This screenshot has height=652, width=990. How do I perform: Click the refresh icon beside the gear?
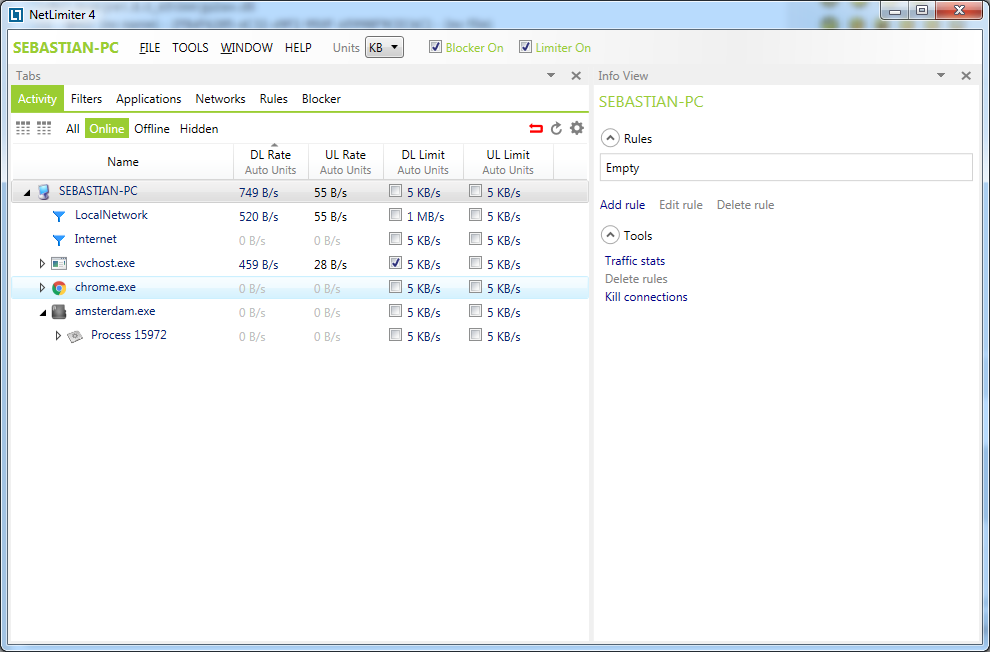point(557,128)
